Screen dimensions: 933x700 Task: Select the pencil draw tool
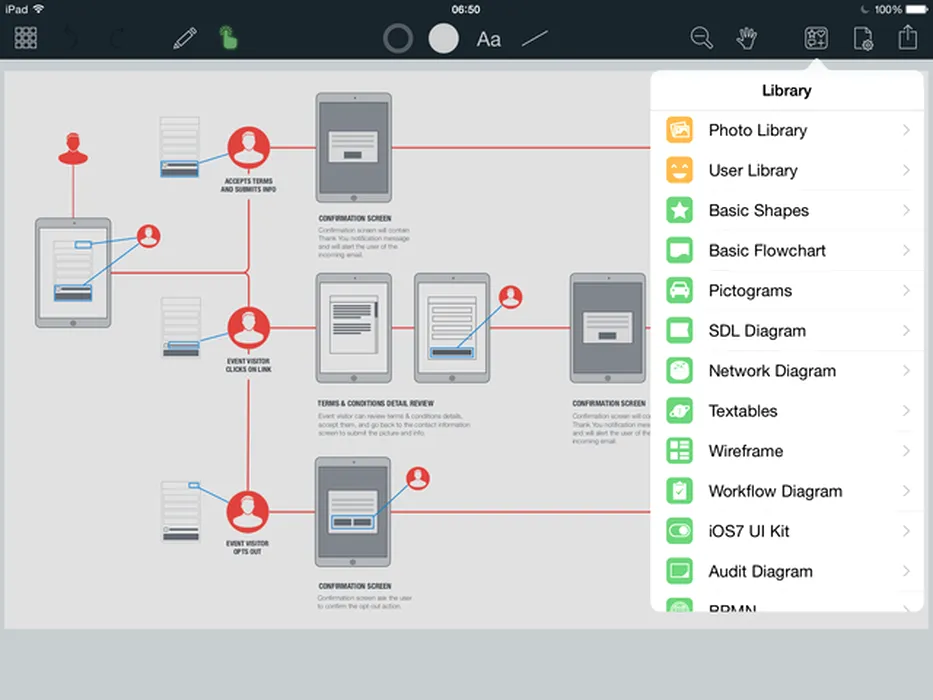(185, 38)
